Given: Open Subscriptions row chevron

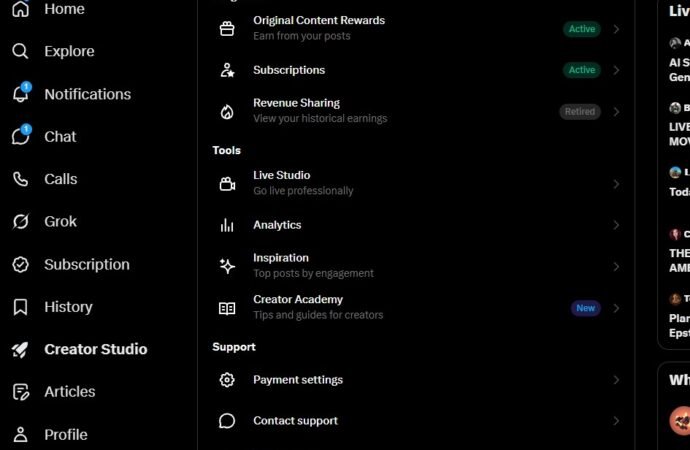Looking at the screenshot, I should point(616,70).
